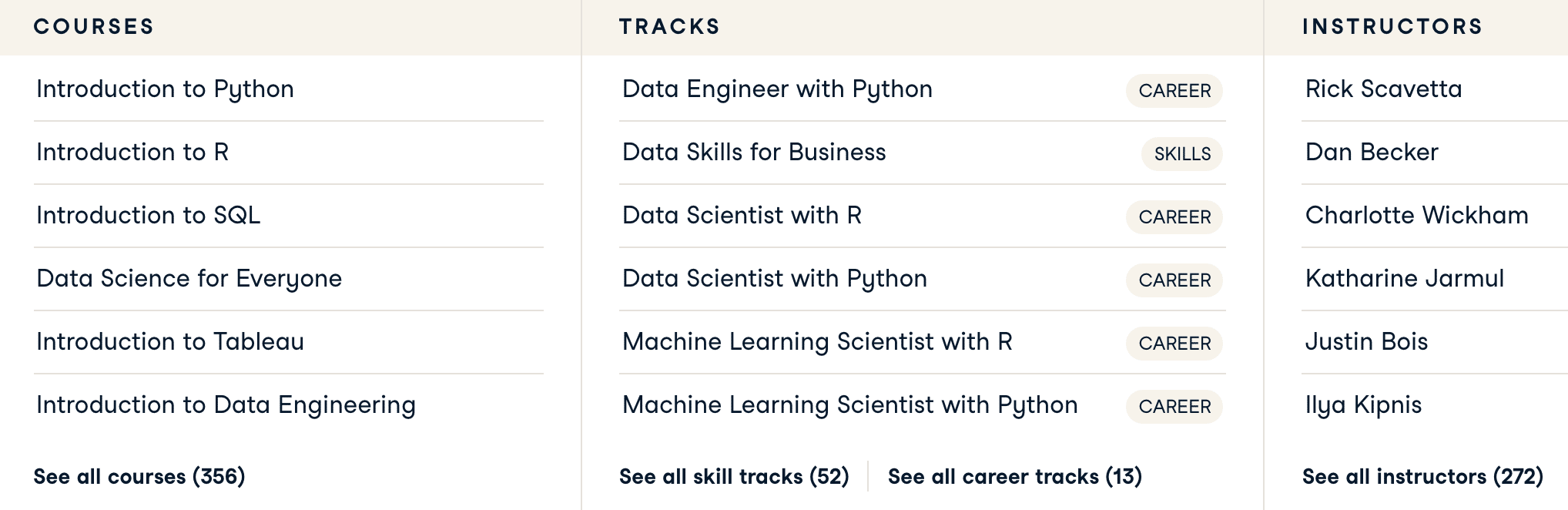Open the Data Engineer with Python track

click(x=777, y=89)
